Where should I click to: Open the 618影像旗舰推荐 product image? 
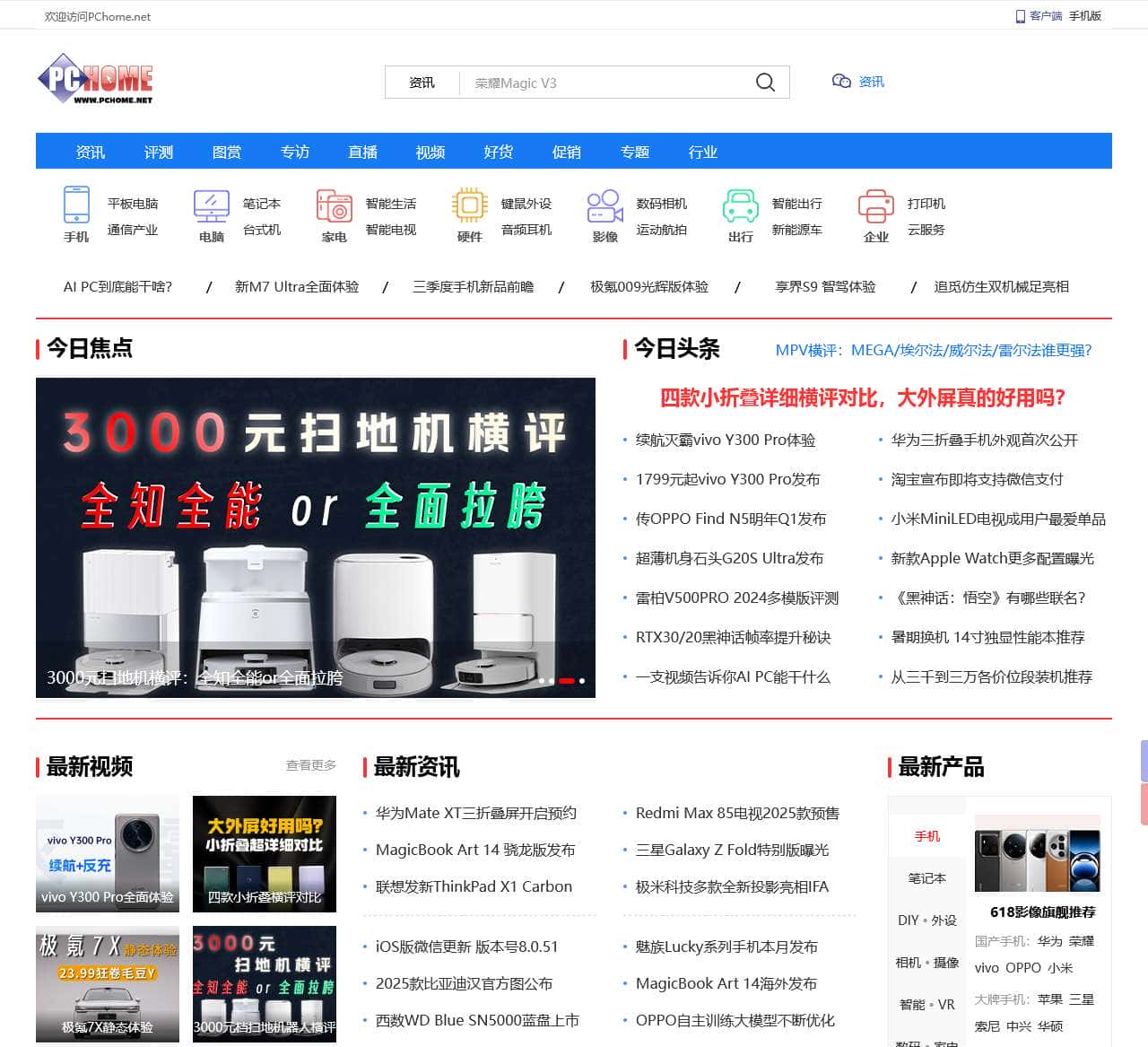(x=1038, y=854)
